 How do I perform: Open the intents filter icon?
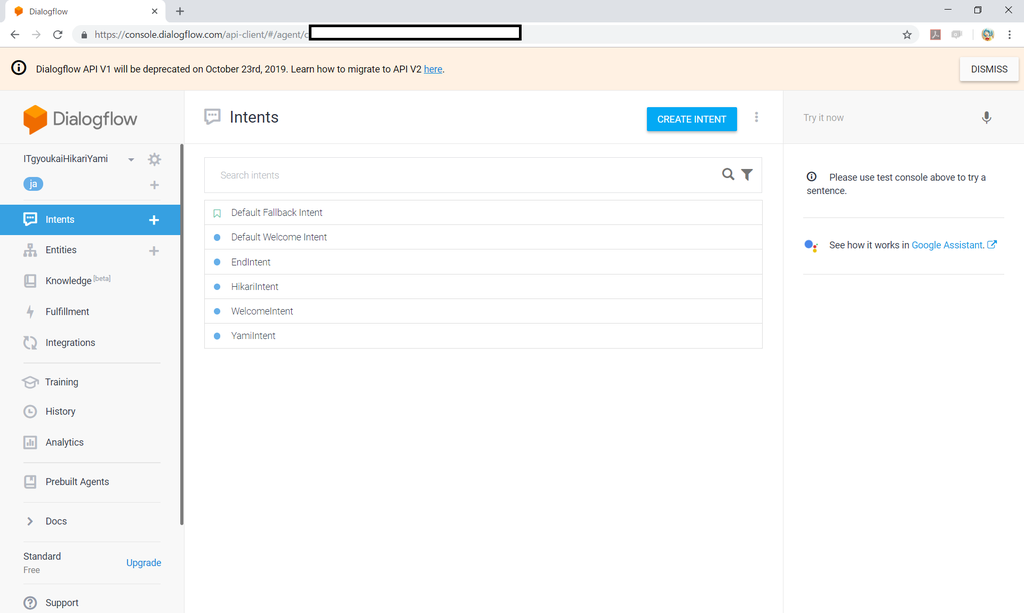click(747, 174)
